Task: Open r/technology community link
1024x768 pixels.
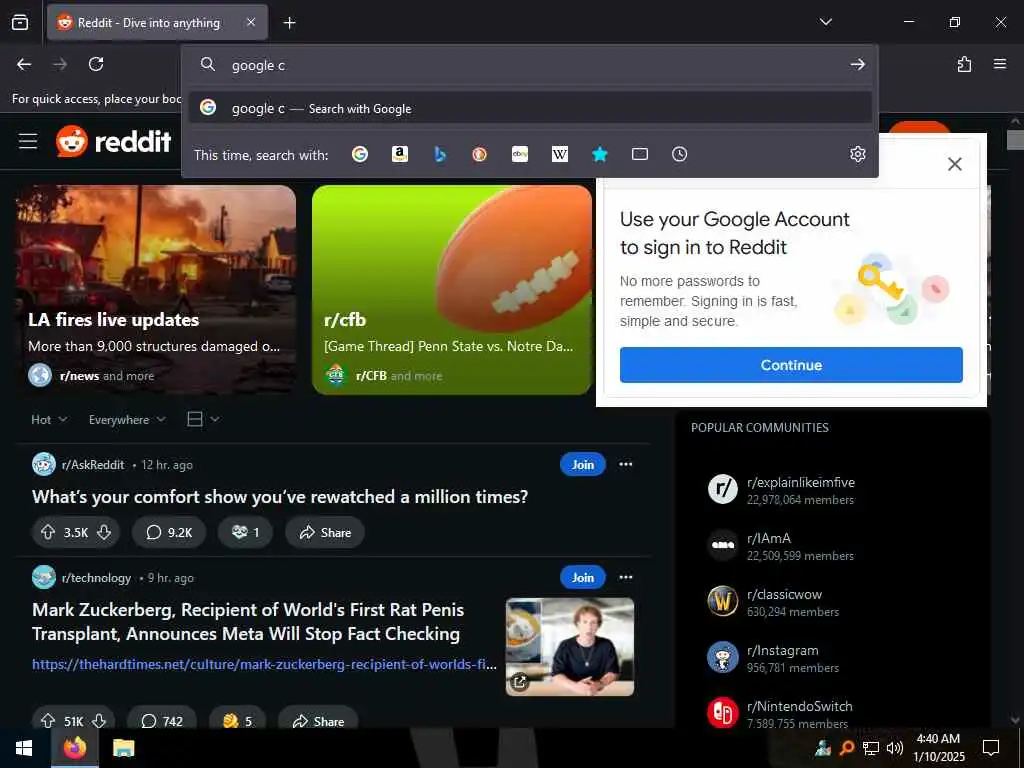Action: point(96,578)
